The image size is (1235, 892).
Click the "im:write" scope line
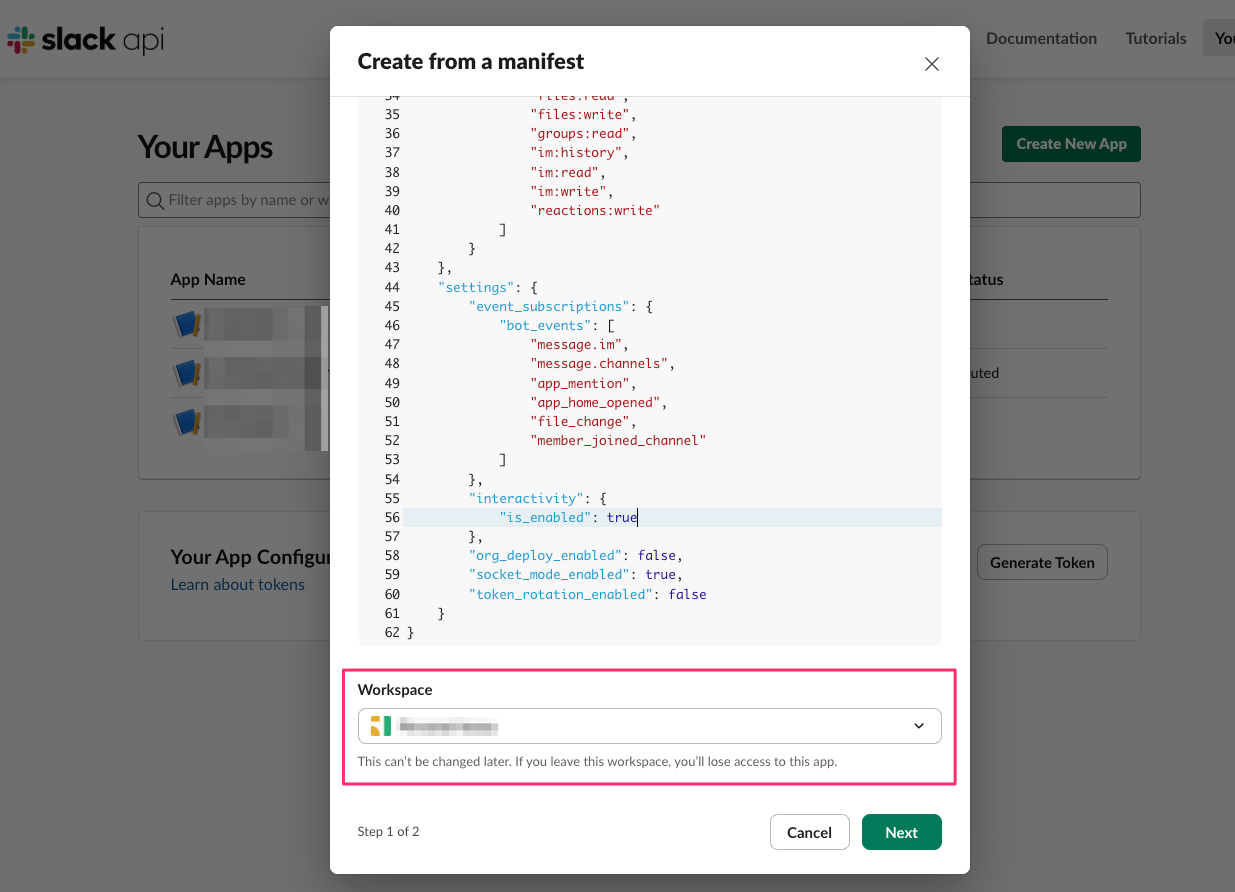coord(572,191)
